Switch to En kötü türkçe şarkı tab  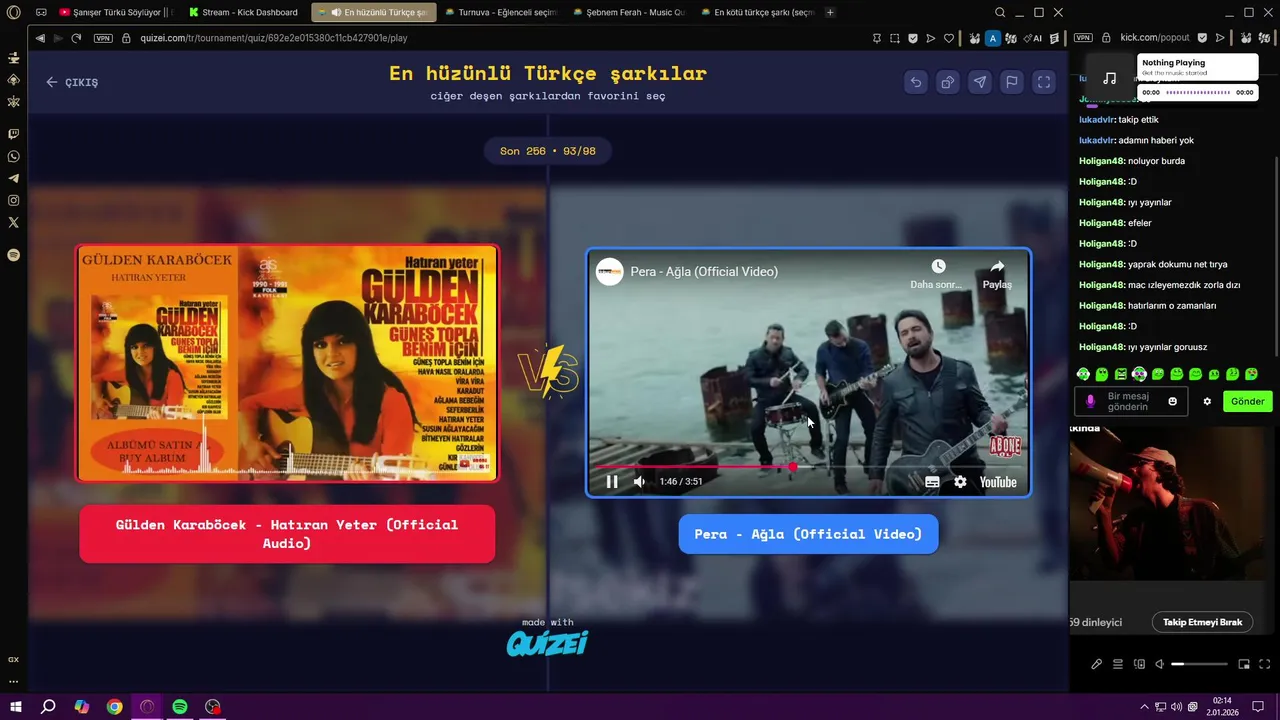pos(757,12)
